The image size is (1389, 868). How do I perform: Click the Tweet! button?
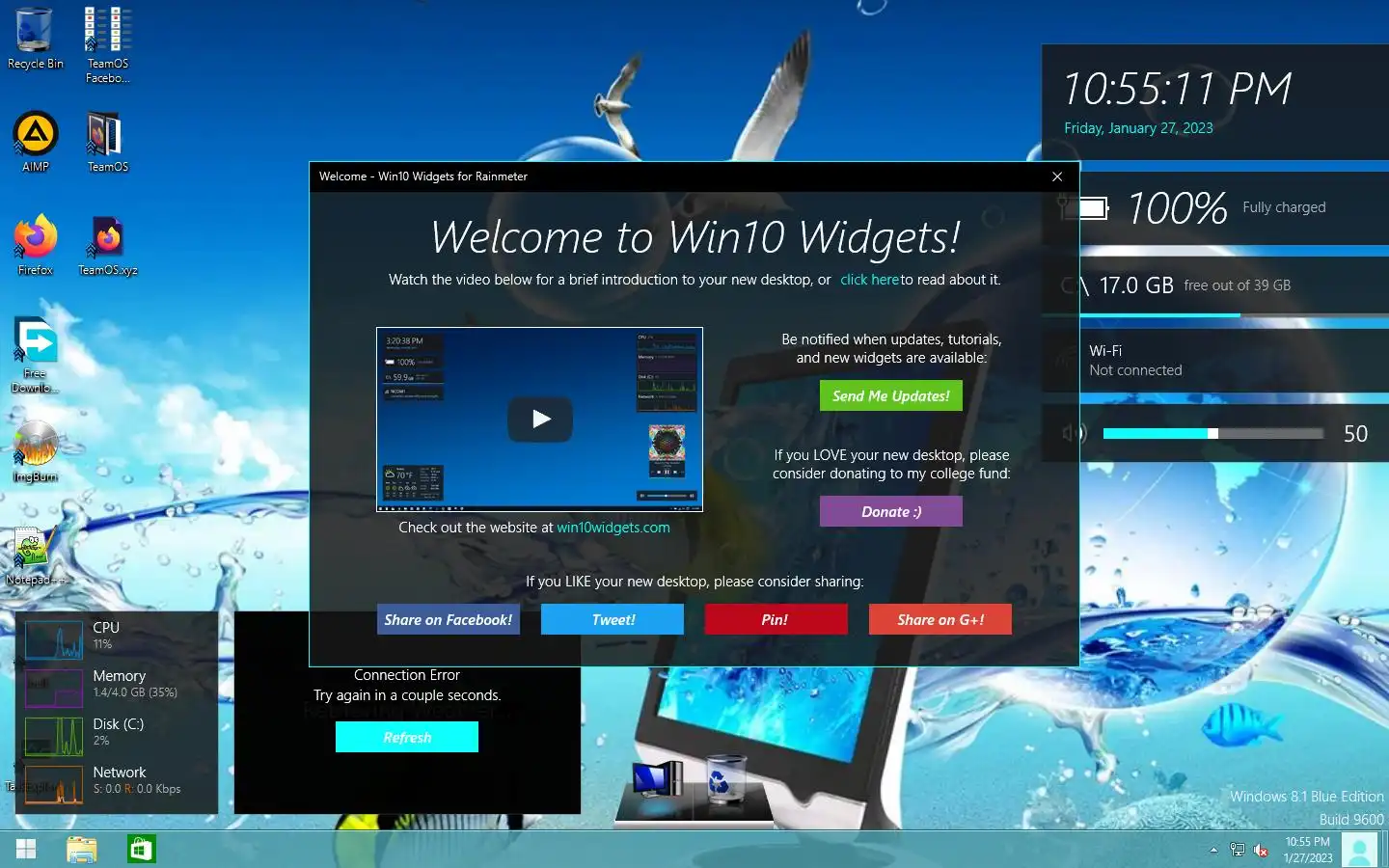click(613, 619)
